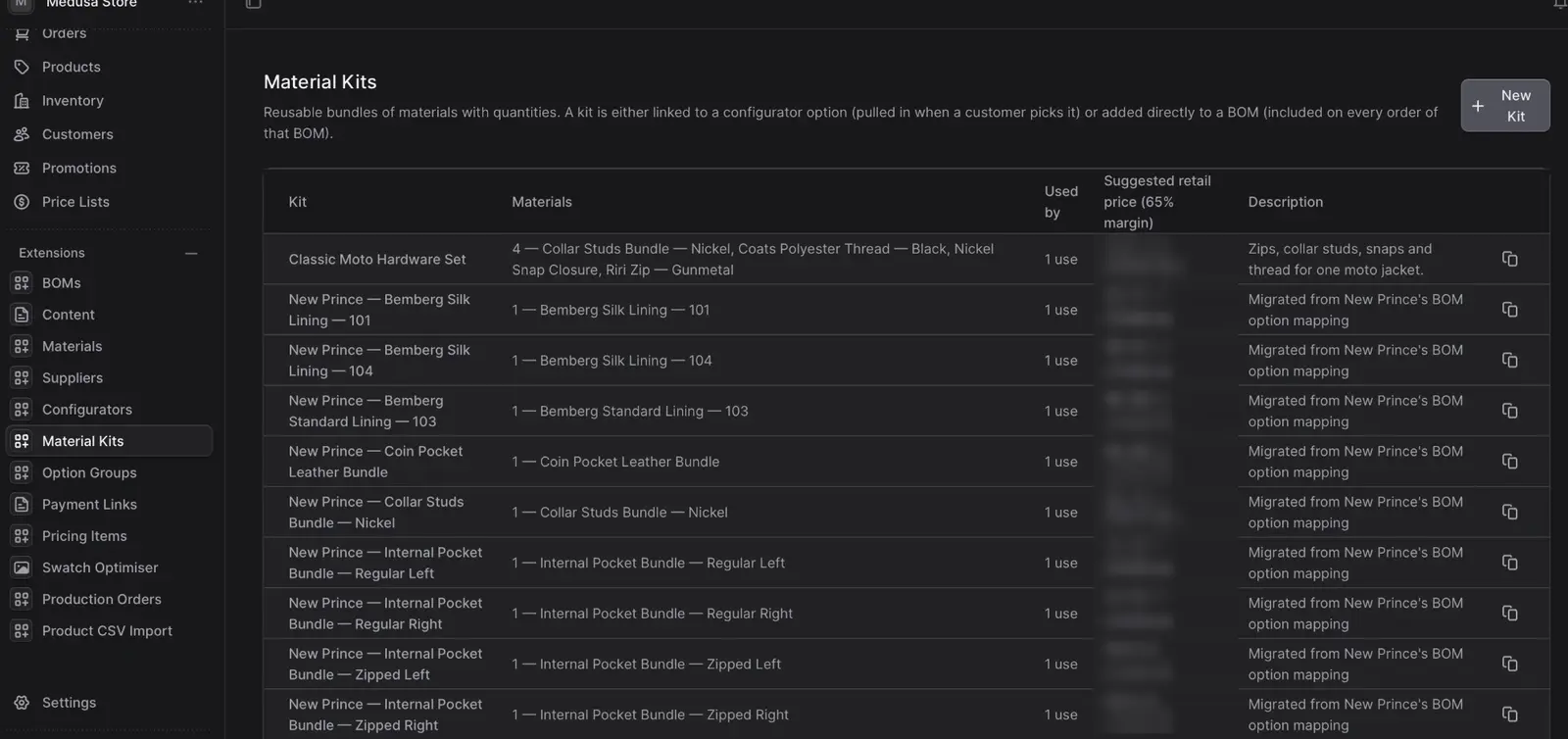Click the Customers people icon
The width and height of the screenshot is (1568, 739).
pos(22,134)
